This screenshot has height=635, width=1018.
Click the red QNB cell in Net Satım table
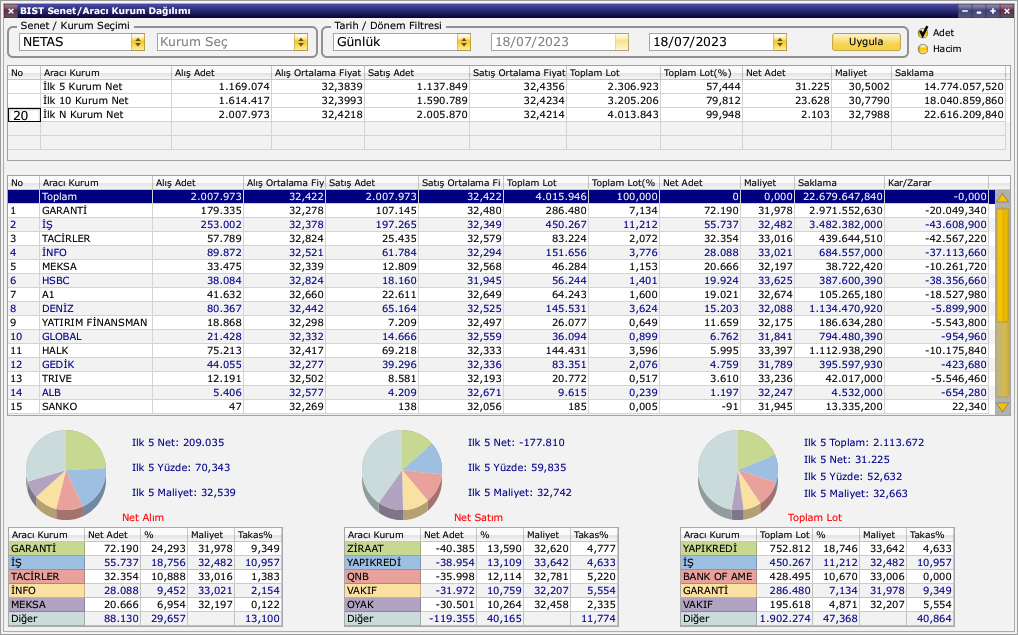[382, 577]
